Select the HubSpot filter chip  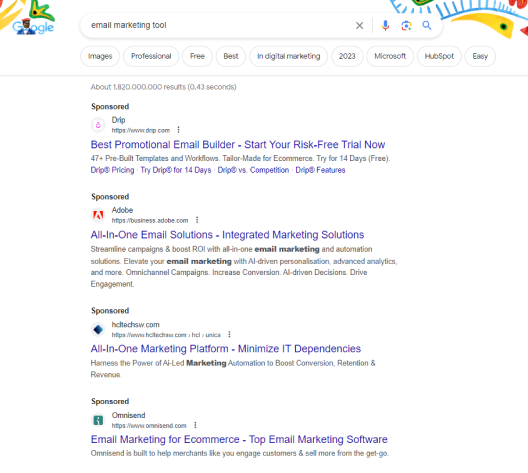[439, 56]
